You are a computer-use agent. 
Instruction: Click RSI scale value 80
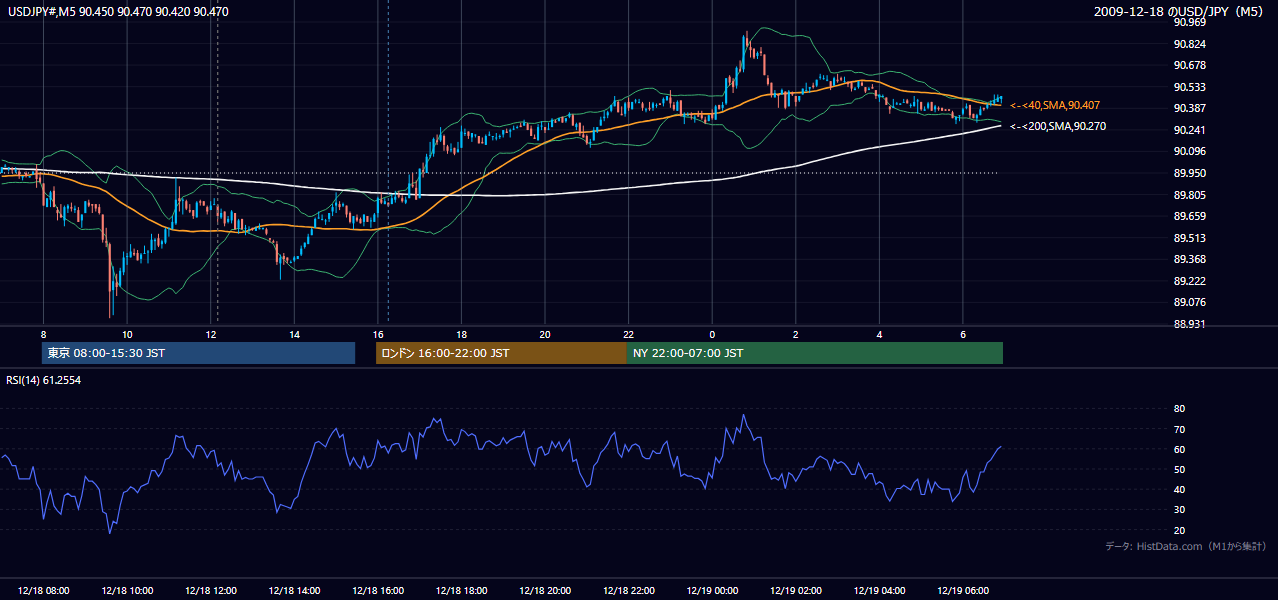click(1179, 409)
